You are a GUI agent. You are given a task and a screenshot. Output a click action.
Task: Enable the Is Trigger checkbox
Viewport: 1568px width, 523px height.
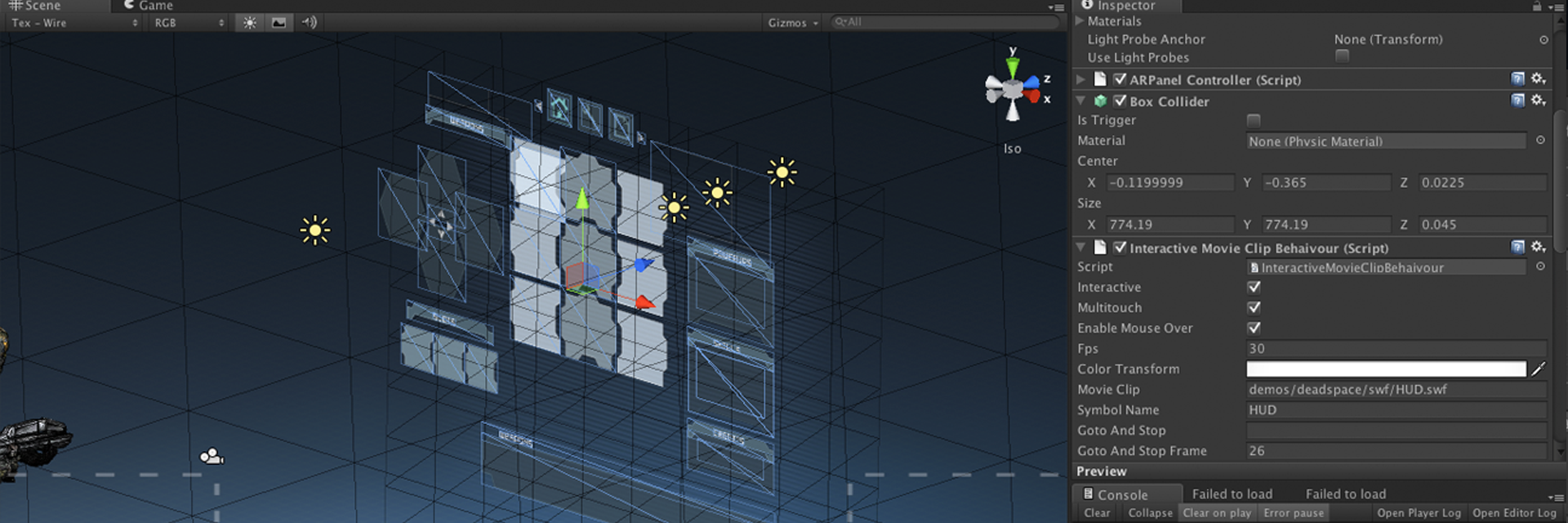(x=1254, y=120)
